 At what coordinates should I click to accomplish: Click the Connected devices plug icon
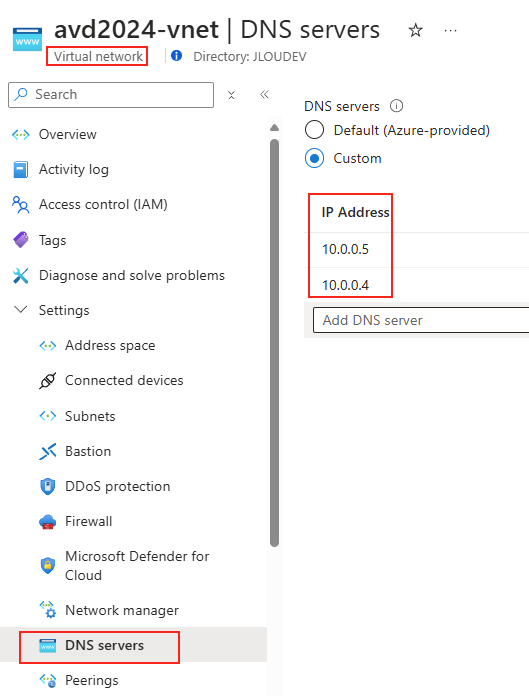coord(47,380)
